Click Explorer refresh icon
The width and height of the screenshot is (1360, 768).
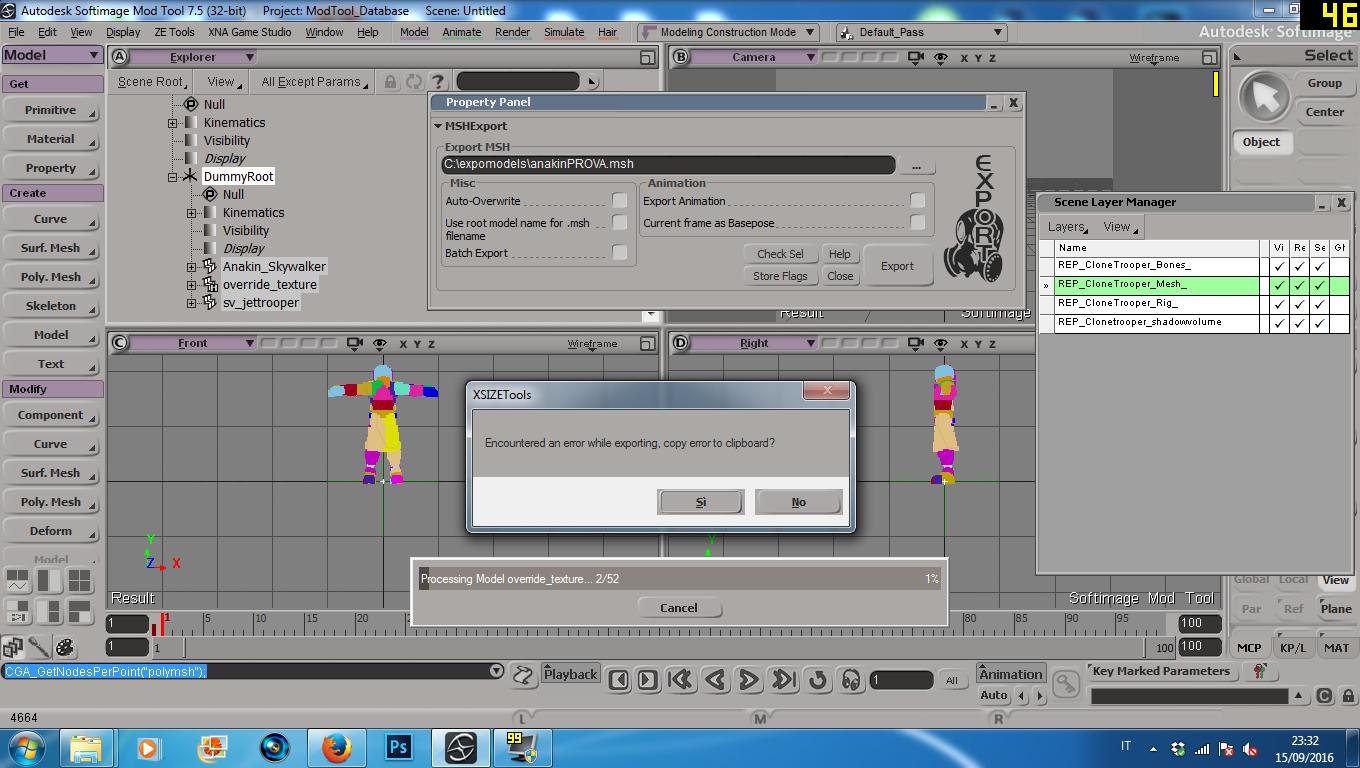[414, 82]
